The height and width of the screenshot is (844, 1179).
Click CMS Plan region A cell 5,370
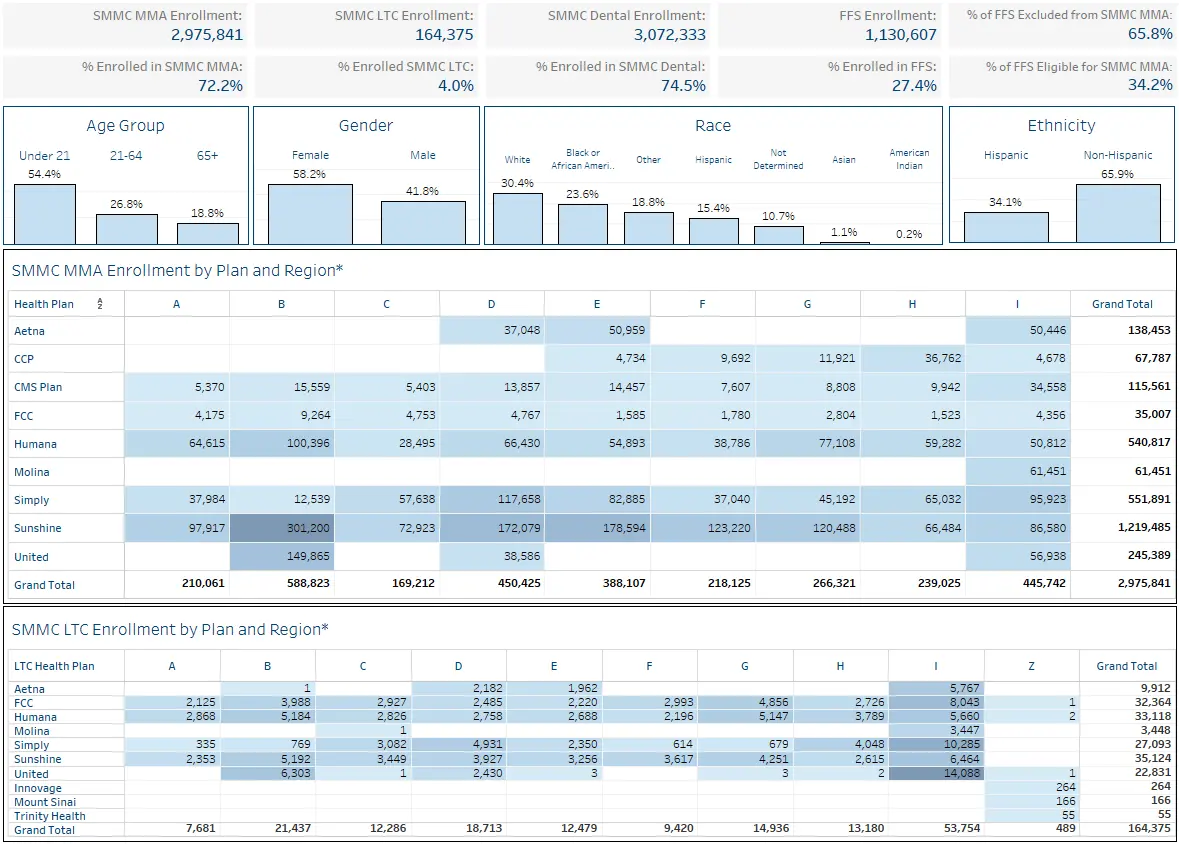177,387
